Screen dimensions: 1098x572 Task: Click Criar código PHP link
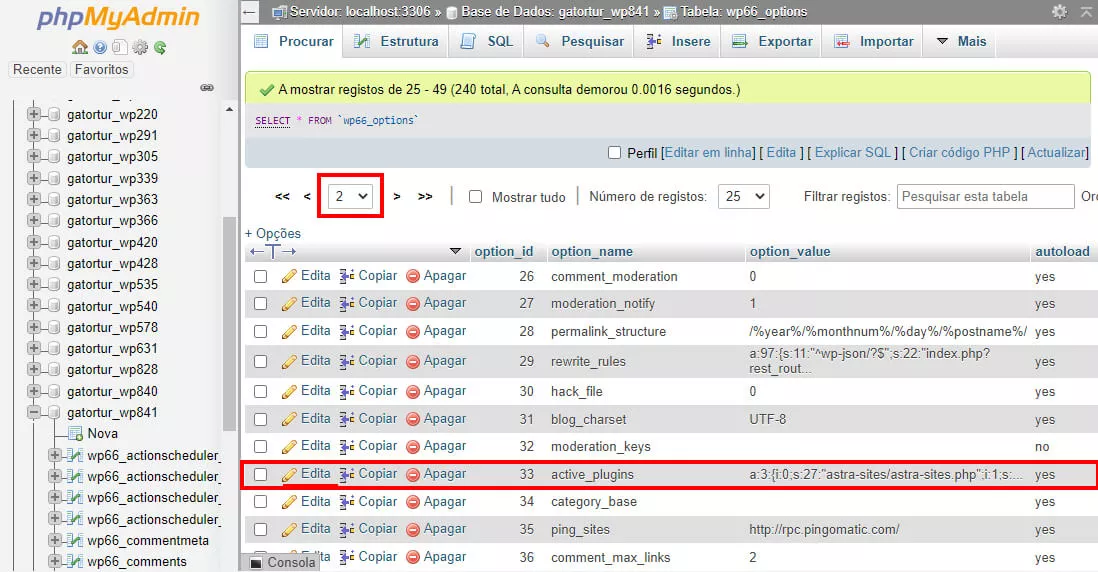coord(959,153)
